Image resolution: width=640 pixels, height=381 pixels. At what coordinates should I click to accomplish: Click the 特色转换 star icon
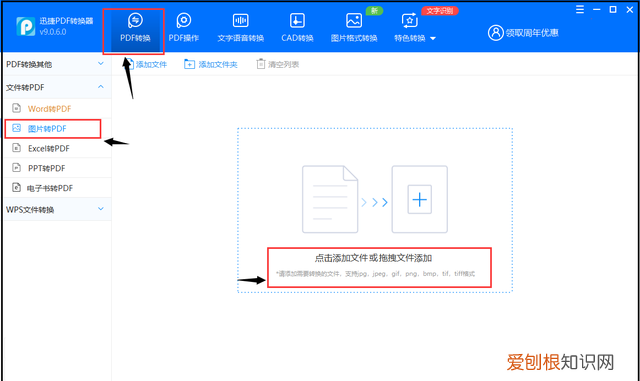pyautogui.click(x=409, y=20)
